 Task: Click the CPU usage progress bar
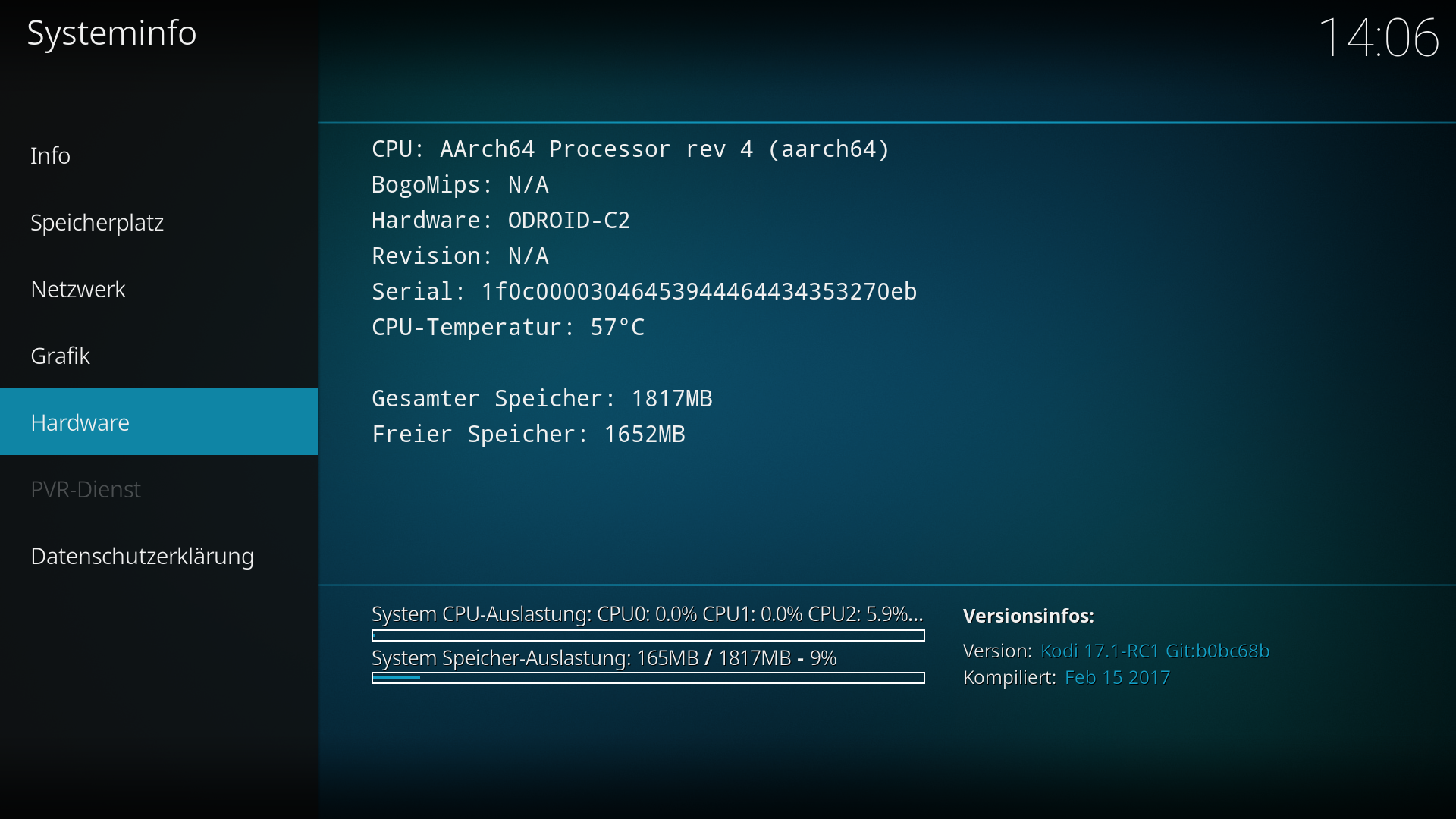coord(648,635)
